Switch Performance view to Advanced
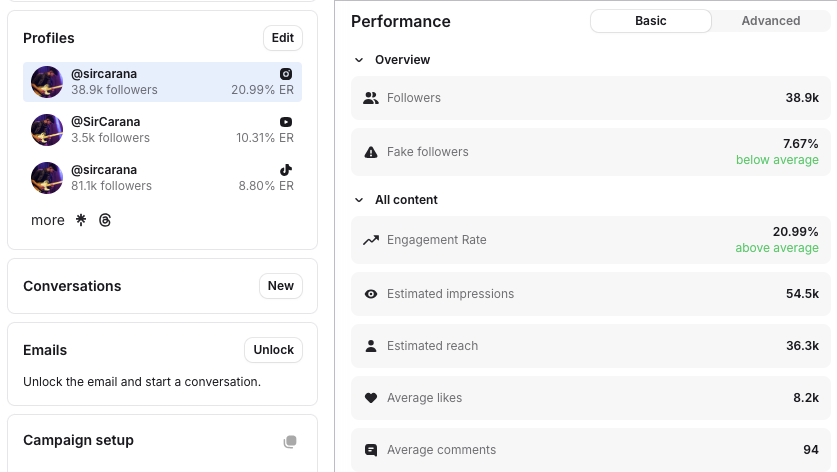Screen dimensions: 837x472 tap(770, 21)
